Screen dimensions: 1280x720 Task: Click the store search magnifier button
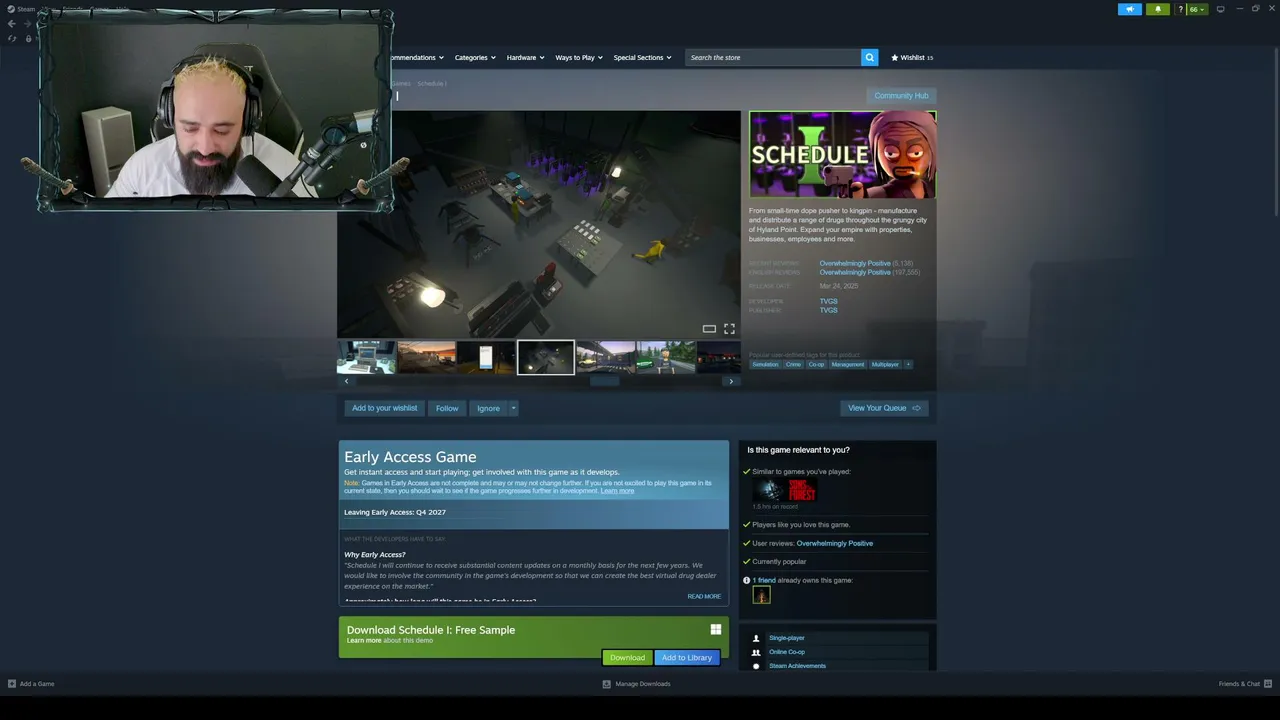[869, 57]
